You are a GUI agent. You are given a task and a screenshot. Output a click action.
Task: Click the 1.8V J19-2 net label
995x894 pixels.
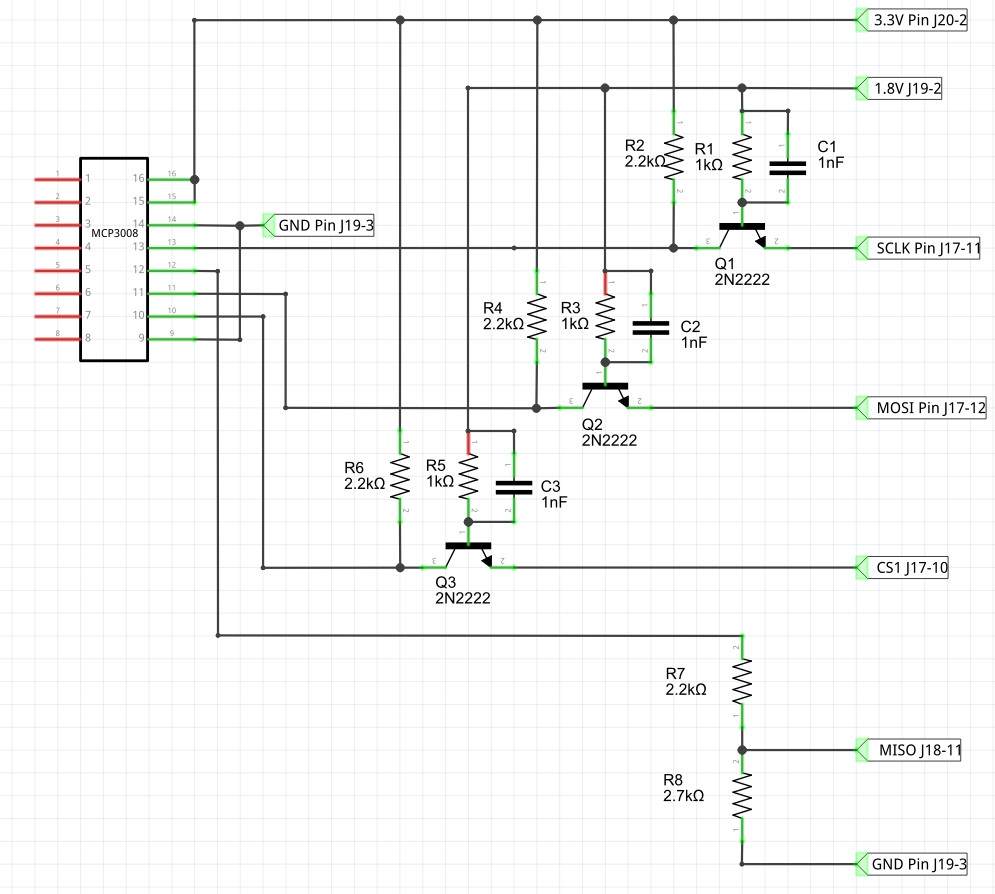click(x=899, y=88)
